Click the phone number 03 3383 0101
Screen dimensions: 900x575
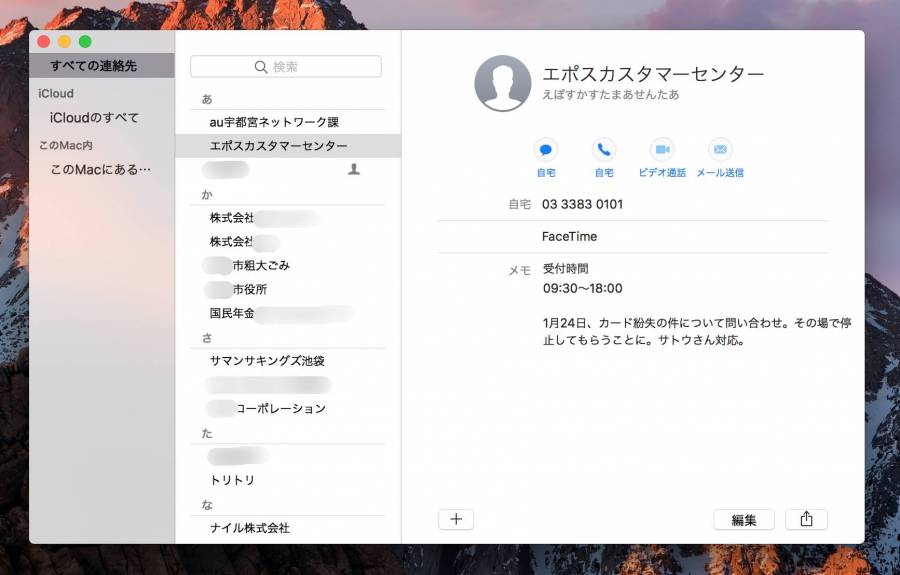(582, 204)
